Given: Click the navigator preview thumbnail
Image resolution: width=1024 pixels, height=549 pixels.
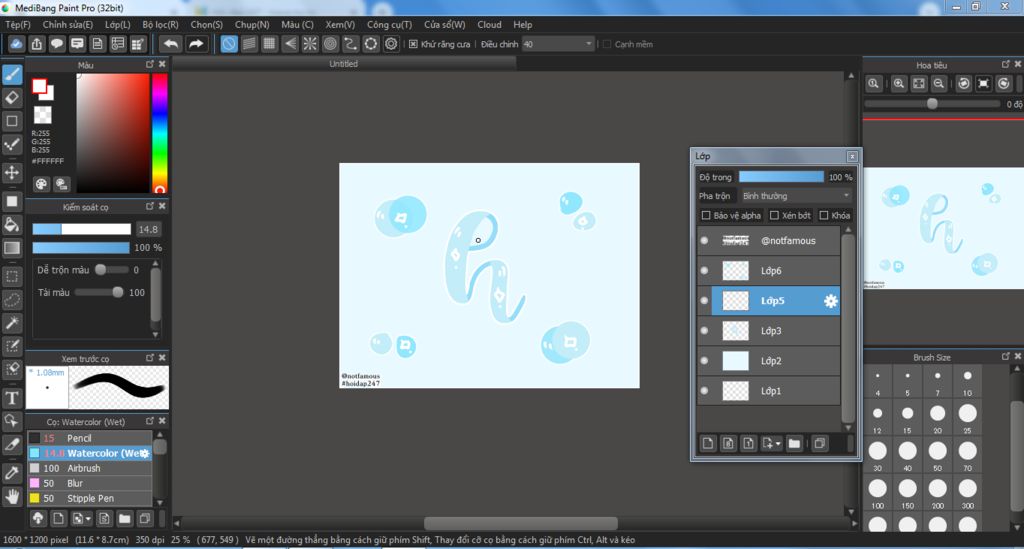Looking at the screenshot, I should 943,228.
